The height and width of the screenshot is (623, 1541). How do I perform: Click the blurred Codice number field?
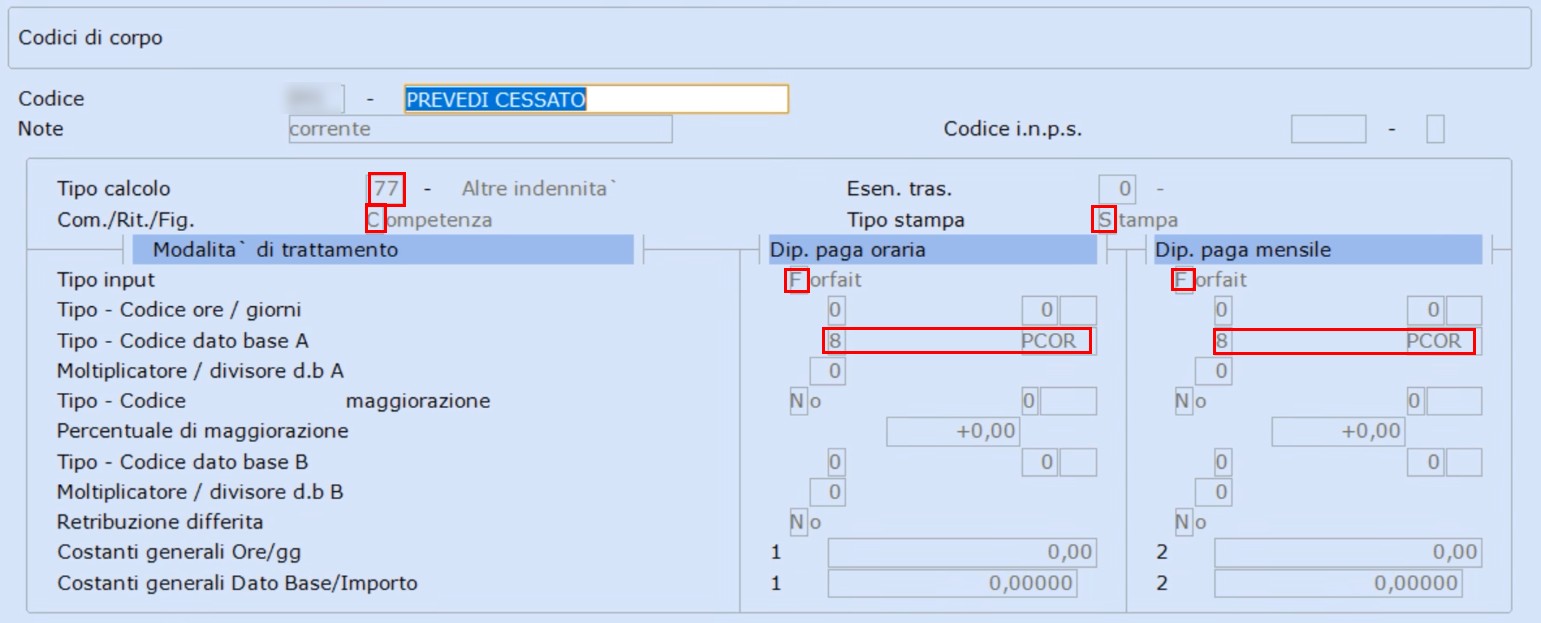tap(314, 98)
